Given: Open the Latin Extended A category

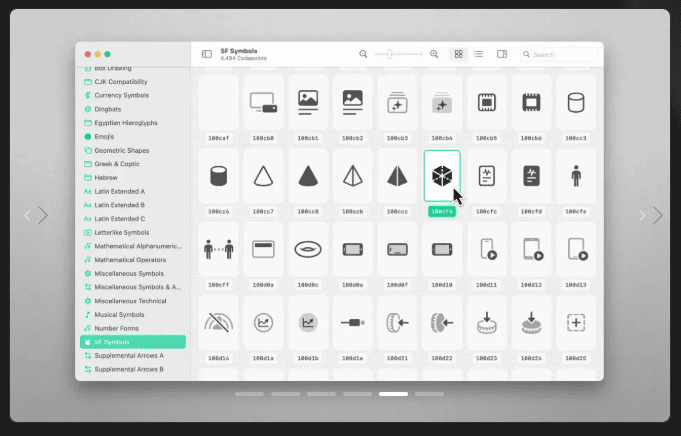Looking at the screenshot, I should pos(133,191).
